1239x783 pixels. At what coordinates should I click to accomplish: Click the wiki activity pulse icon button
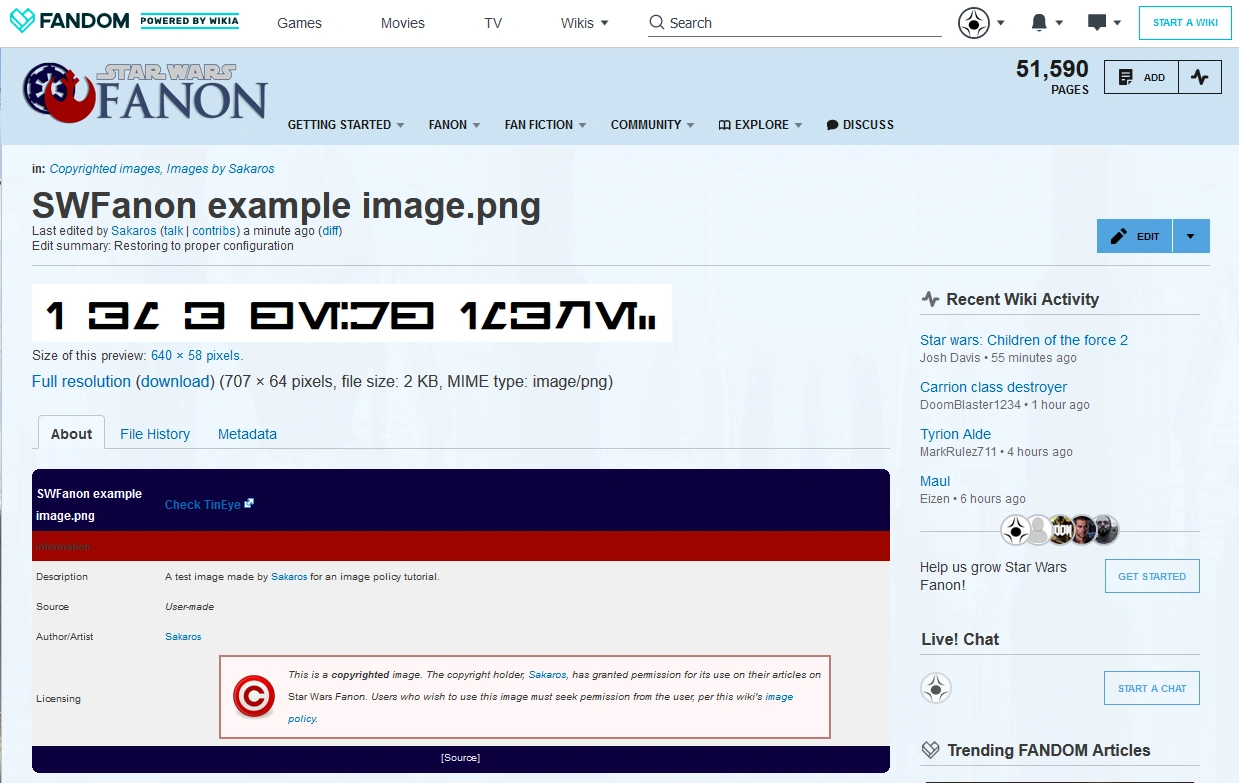(x=1200, y=77)
